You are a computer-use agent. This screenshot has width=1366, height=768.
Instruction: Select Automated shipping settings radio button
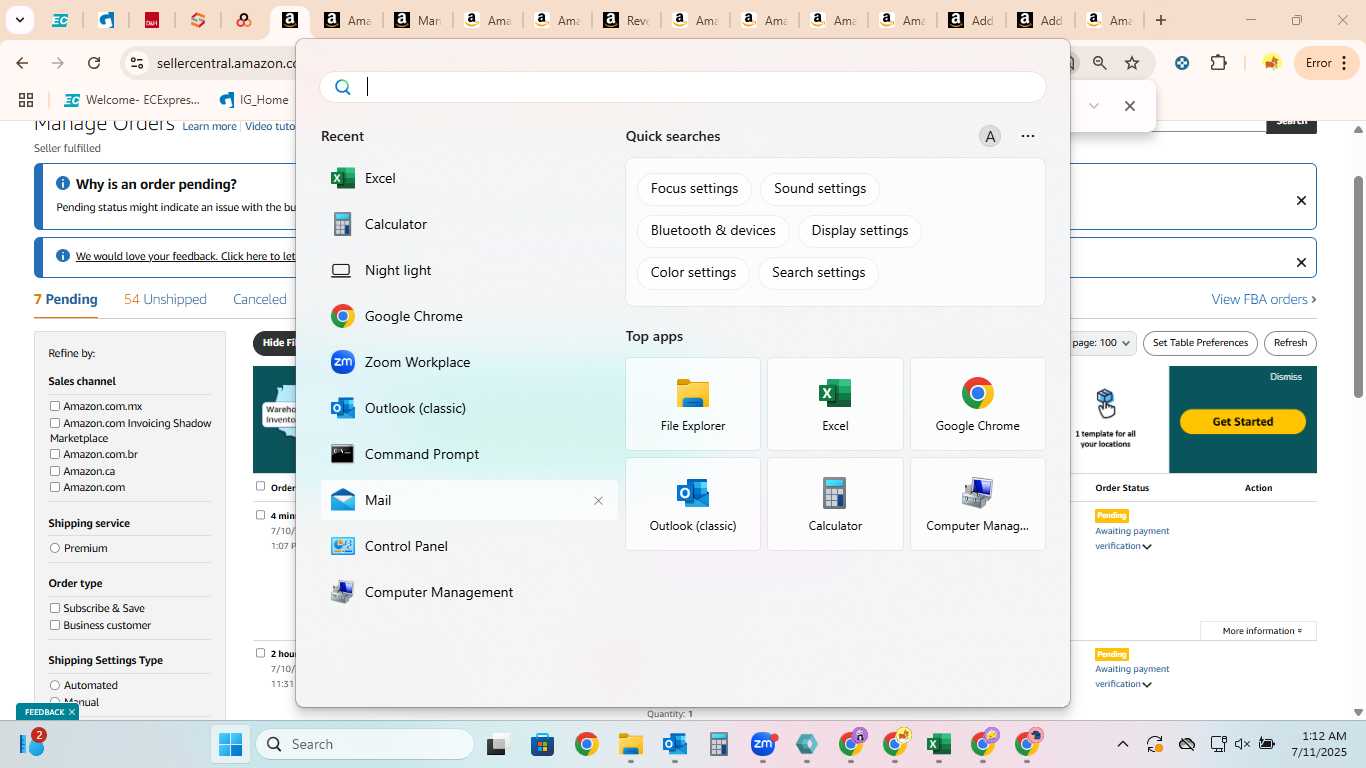coord(55,685)
